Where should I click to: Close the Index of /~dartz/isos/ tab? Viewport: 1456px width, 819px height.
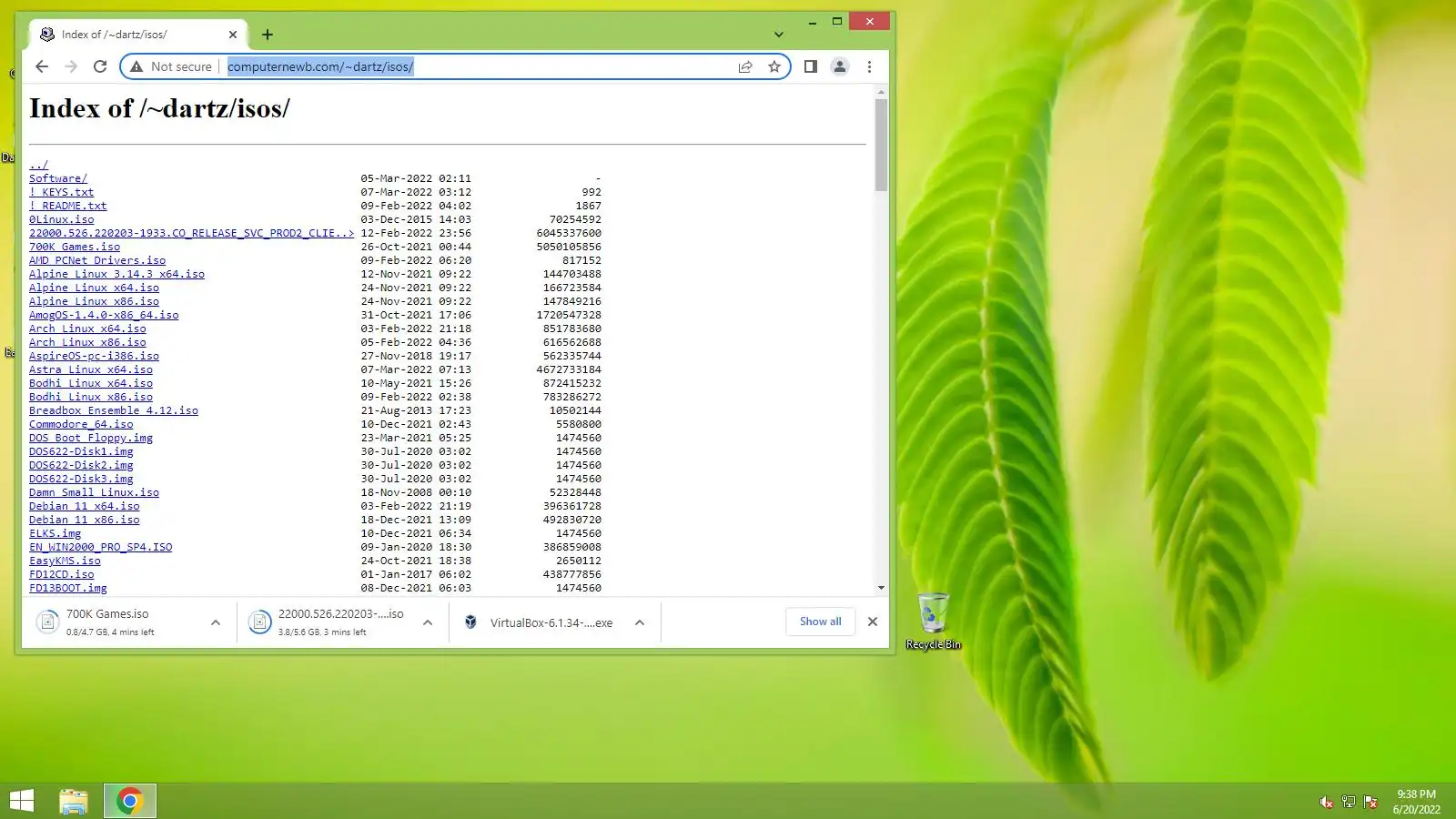point(233,35)
